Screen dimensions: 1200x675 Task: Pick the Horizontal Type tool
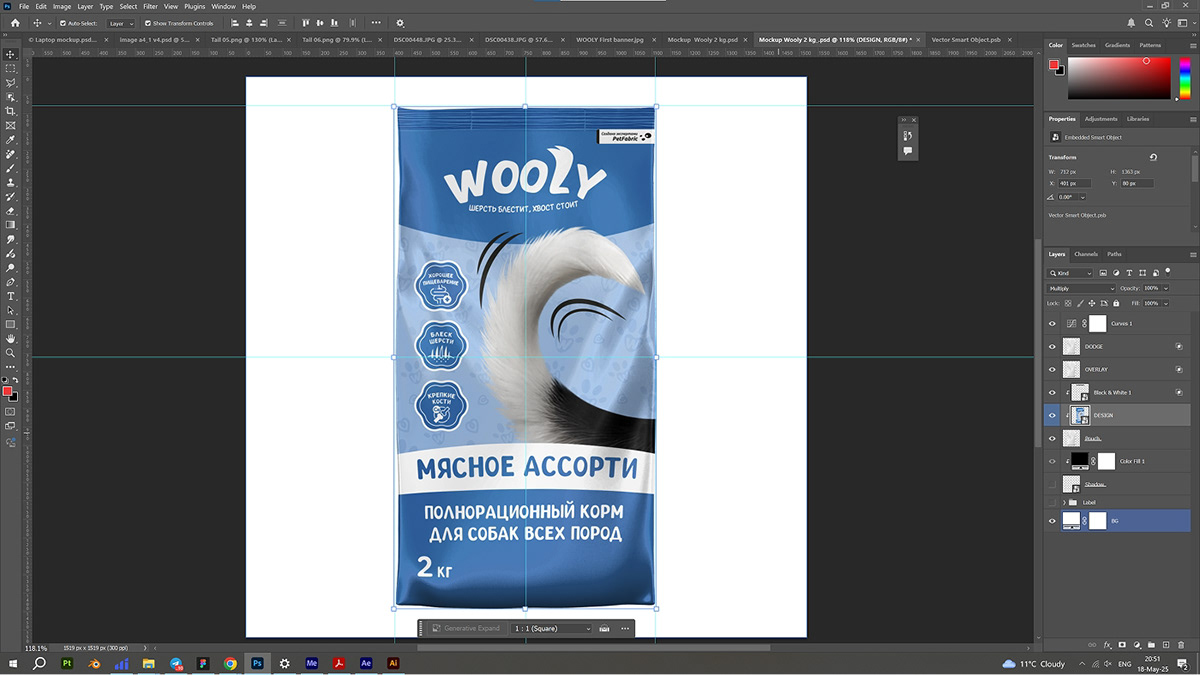click(x=11, y=296)
